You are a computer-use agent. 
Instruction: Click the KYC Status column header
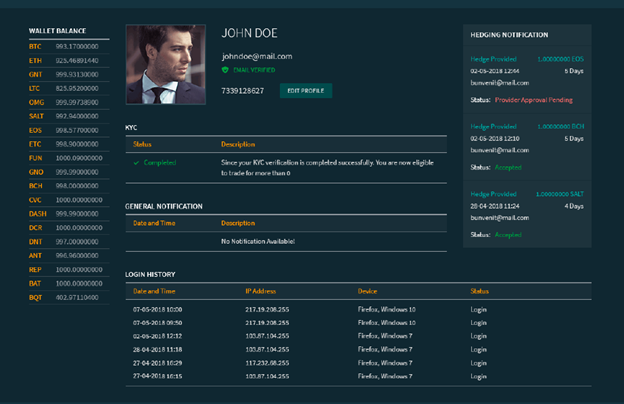click(142, 144)
